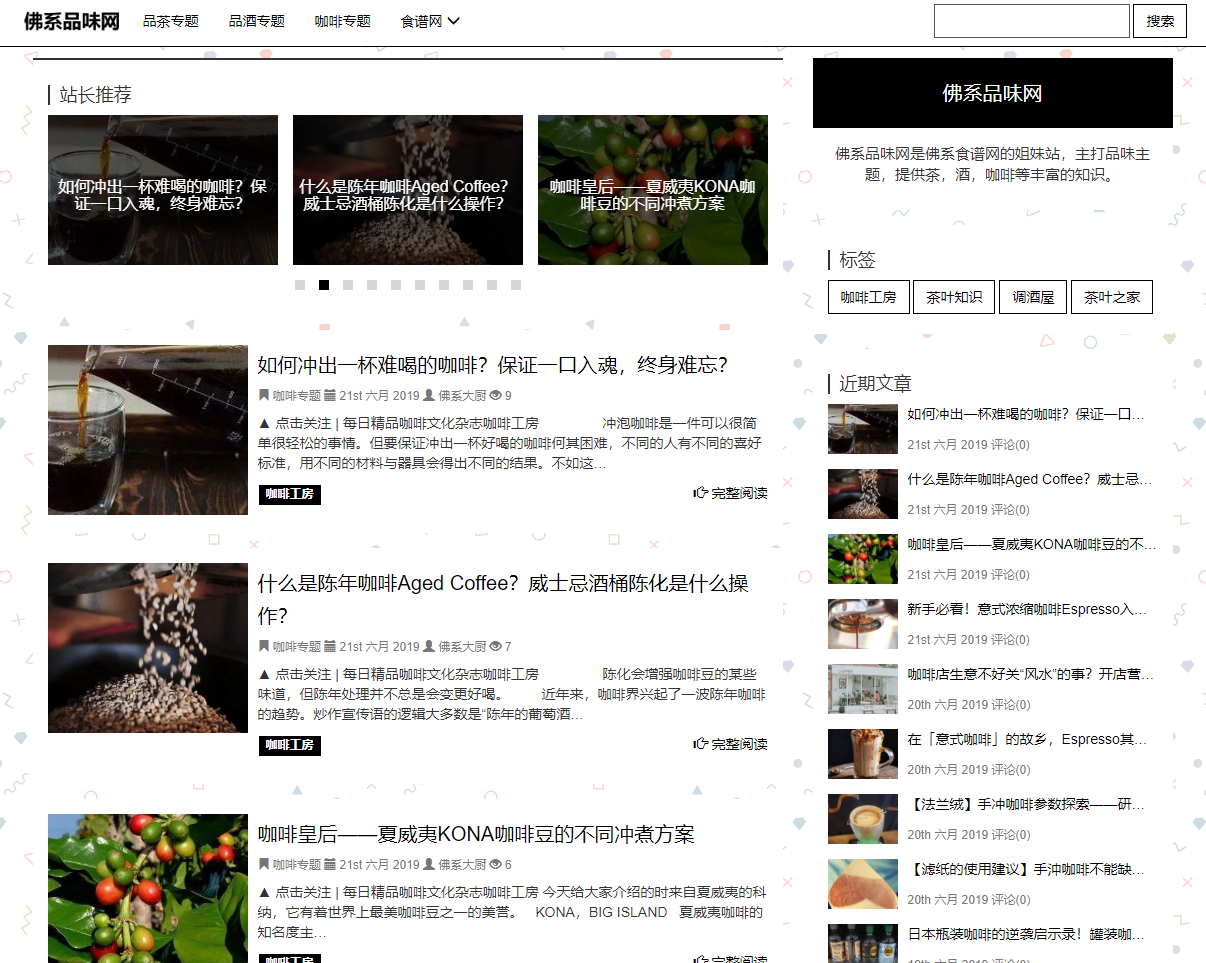1206x963 pixels.
Task: Open recent article 【滤纸的使用建议】手冲咖啡
Action: click(x=1026, y=869)
